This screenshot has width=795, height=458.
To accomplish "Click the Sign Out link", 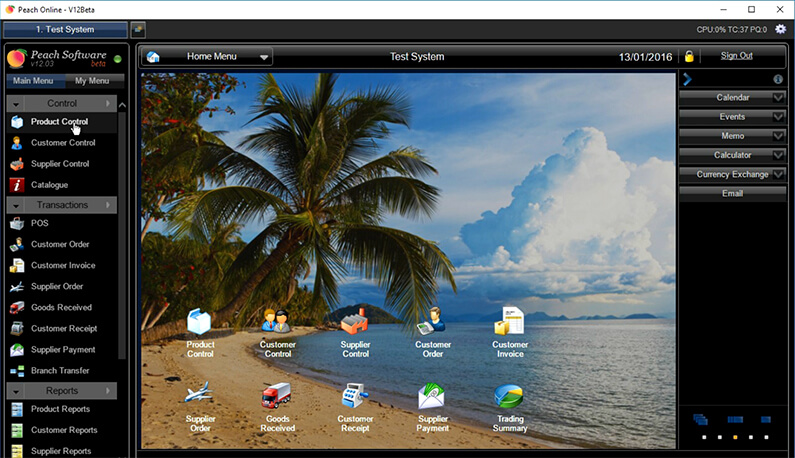I will pyautogui.click(x=736, y=56).
